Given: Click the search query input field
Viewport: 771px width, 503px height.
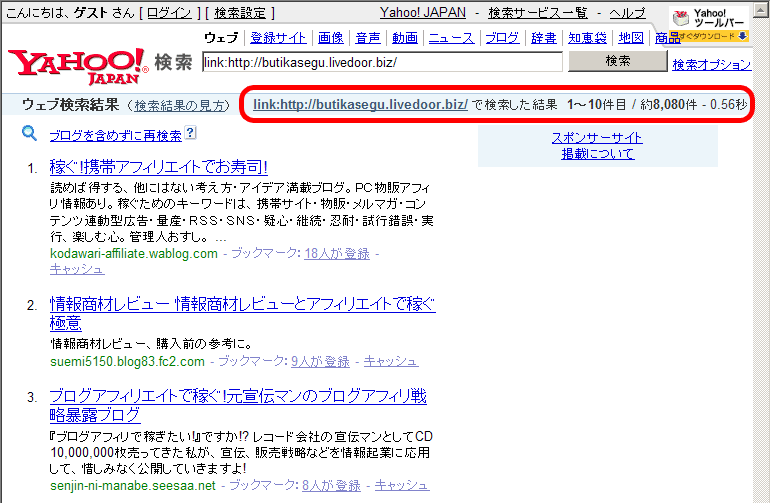Looking at the screenshot, I should [382, 62].
